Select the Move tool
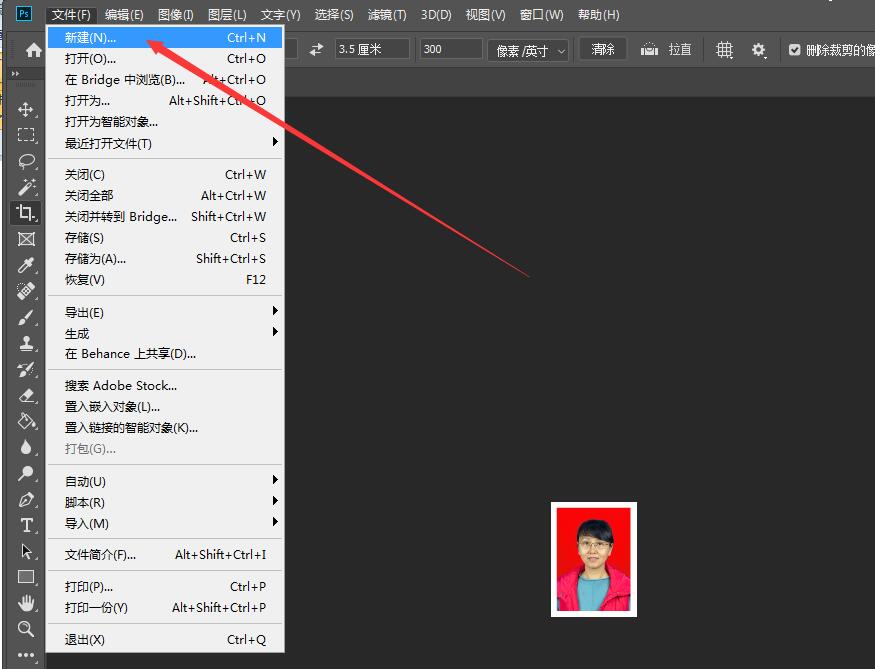 (26, 109)
